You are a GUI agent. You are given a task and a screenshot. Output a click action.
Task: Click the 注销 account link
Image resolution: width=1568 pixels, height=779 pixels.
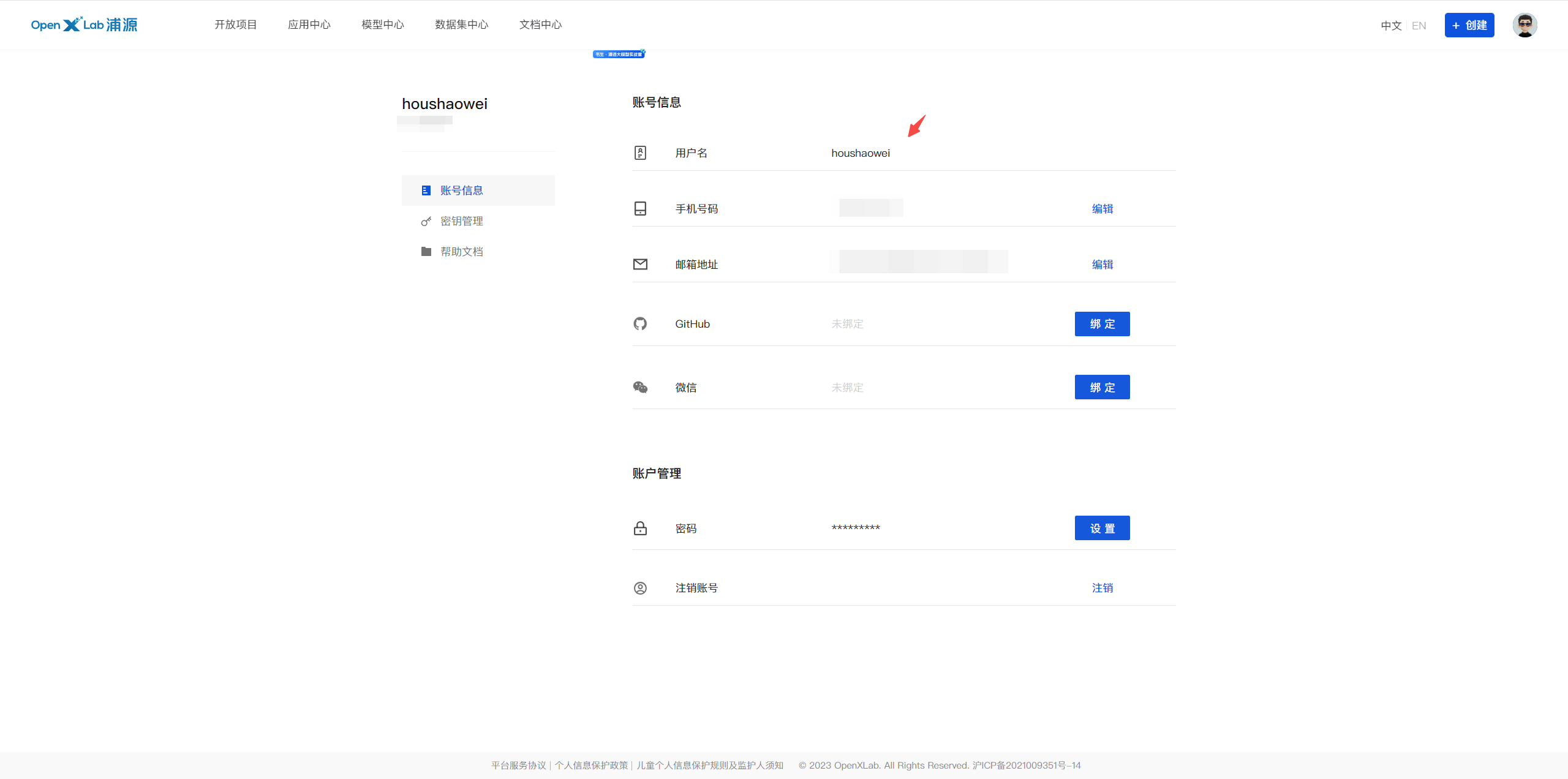click(1102, 588)
